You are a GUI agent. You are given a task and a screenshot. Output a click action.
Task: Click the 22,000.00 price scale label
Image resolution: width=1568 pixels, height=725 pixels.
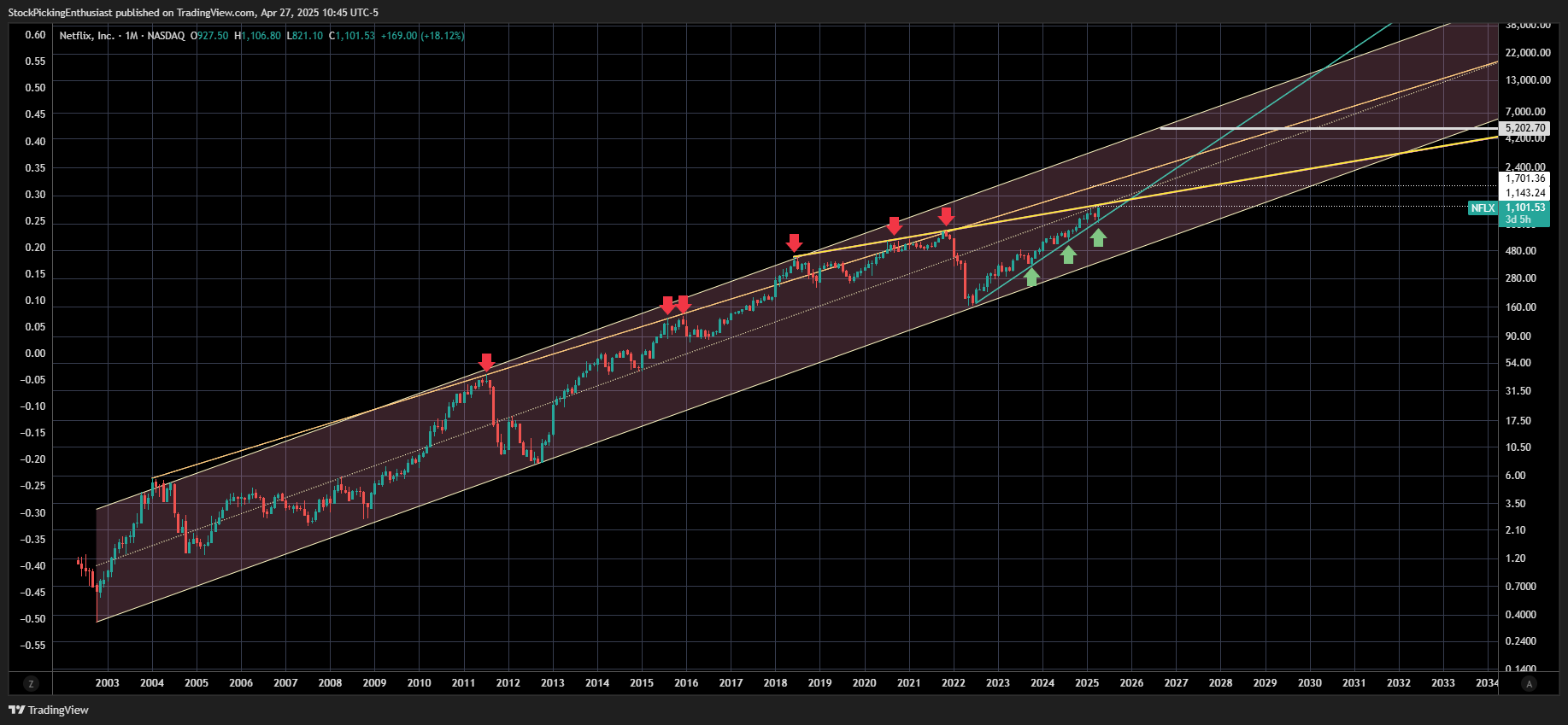[x=1528, y=53]
